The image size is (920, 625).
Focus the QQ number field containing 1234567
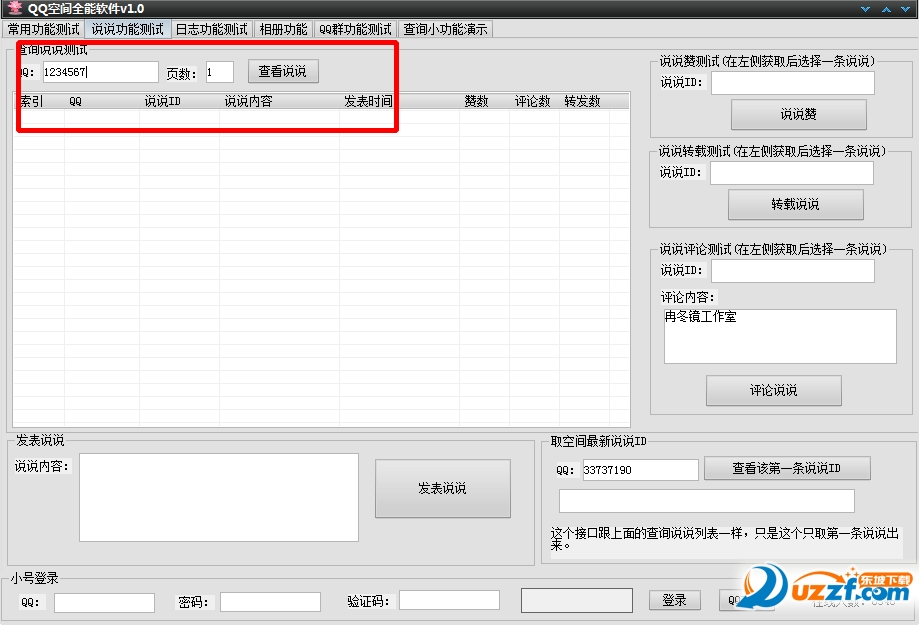coord(100,72)
